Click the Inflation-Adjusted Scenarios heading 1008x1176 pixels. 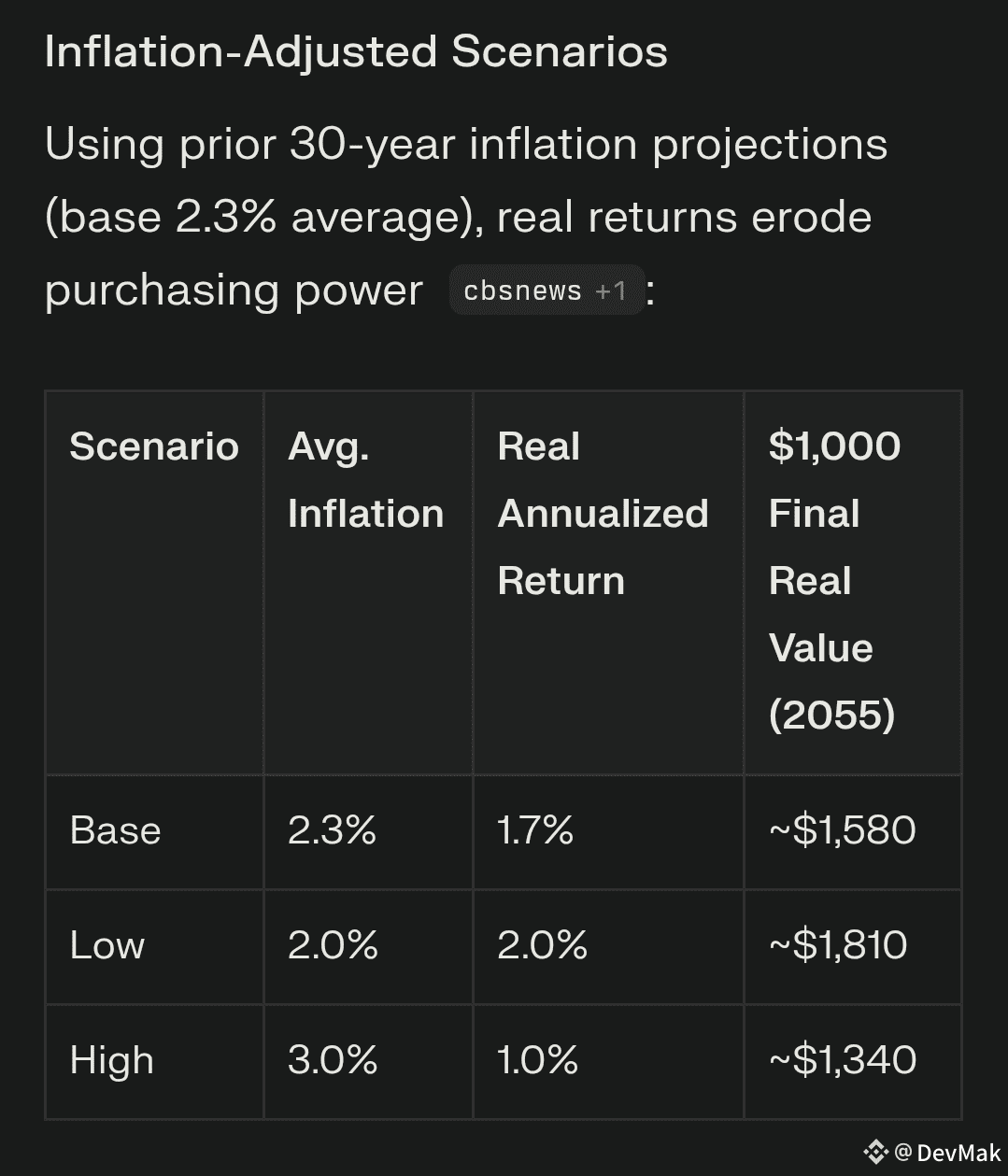pos(356,52)
